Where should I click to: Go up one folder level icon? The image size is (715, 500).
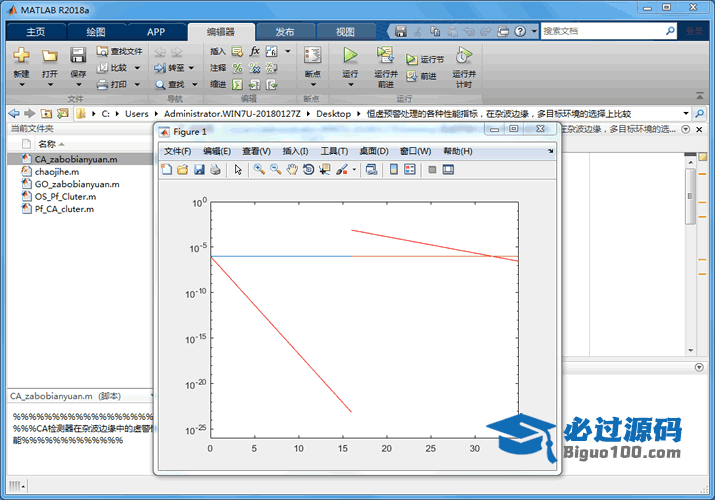(x=46, y=113)
